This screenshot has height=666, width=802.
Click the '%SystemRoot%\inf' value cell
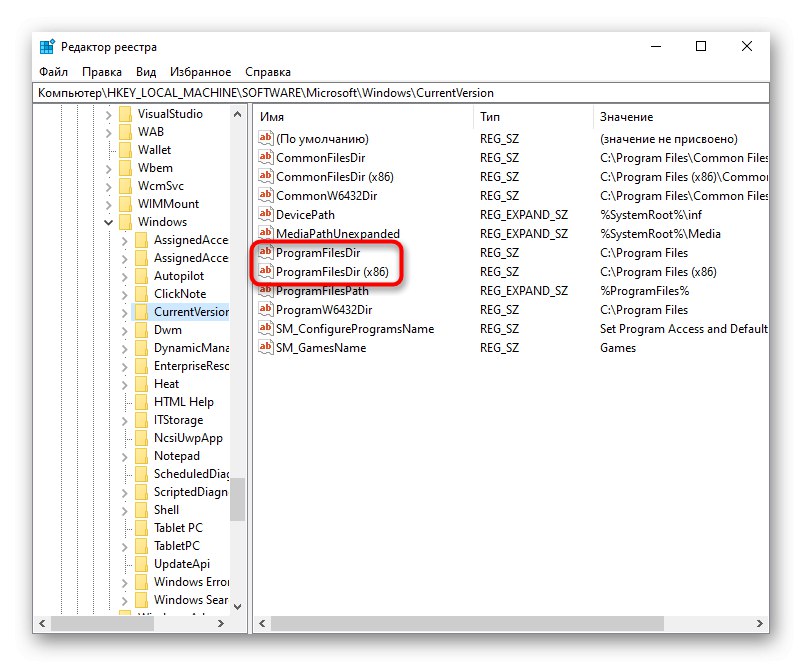(651, 214)
